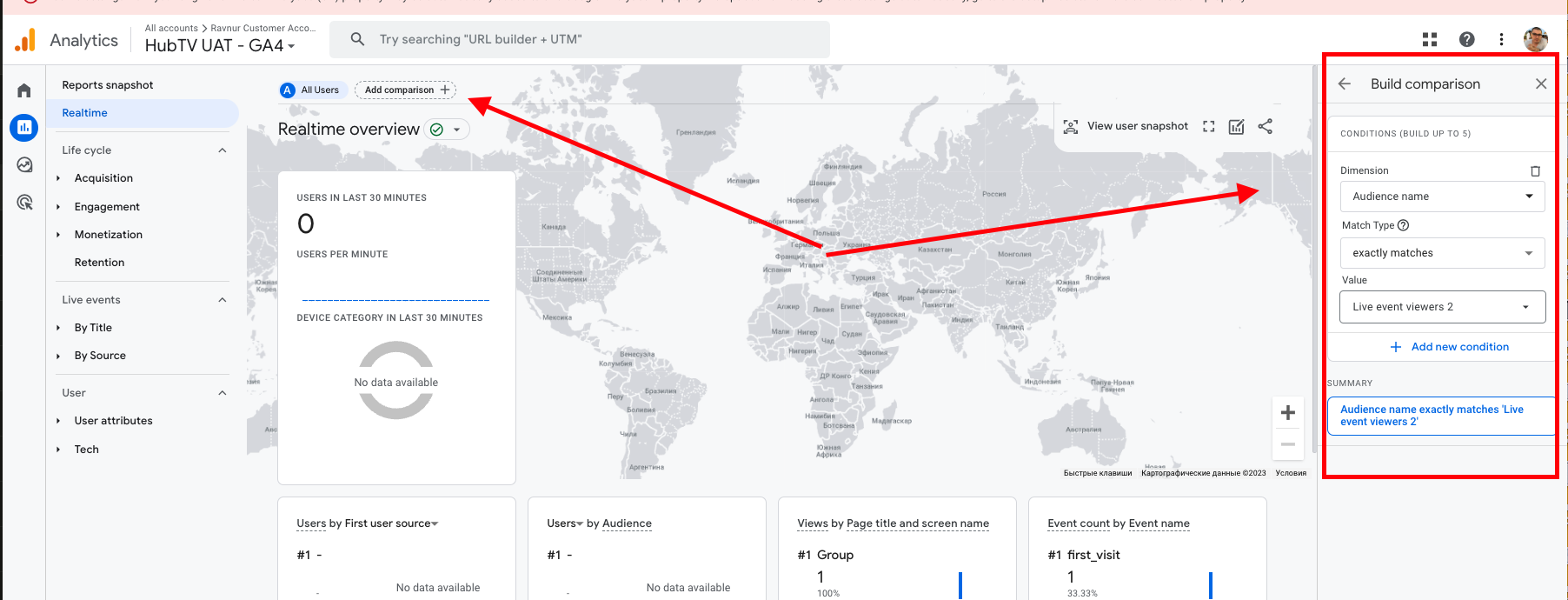Delete the Dimension condition with trash icon

click(x=1535, y=171)
